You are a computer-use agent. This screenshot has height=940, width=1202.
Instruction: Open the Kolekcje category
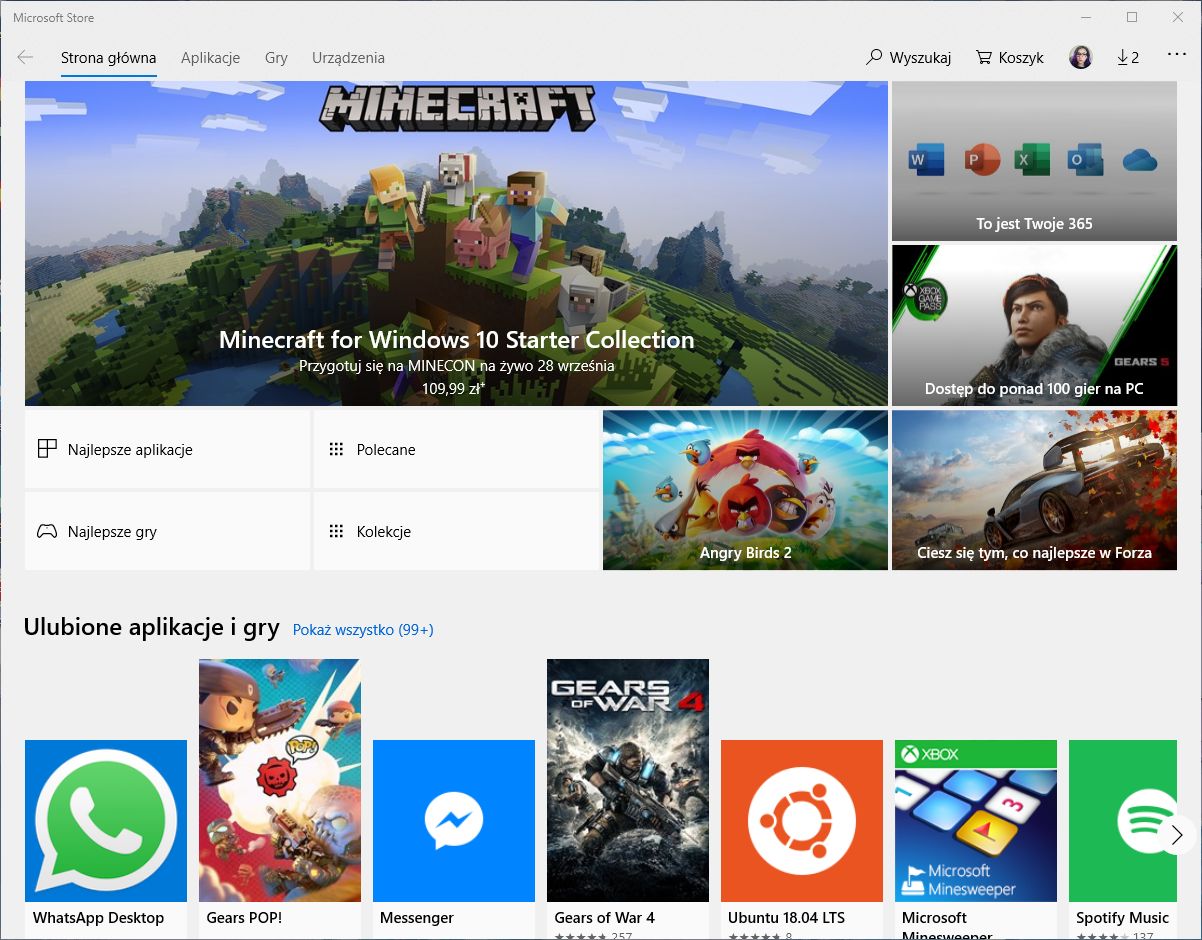coord(456,531)
